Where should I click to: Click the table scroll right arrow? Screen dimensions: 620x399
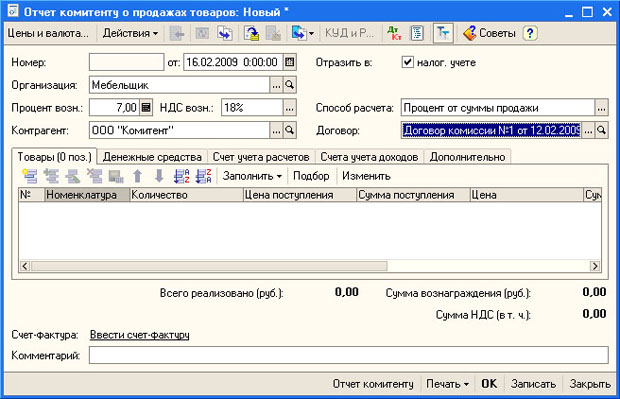[595, 266]
